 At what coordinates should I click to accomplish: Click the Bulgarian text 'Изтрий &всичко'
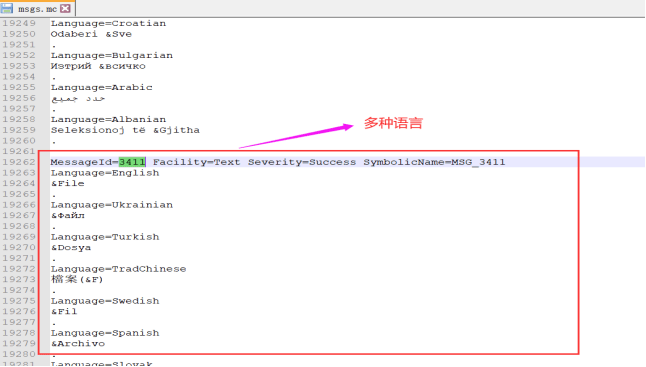tap(98, 66)
